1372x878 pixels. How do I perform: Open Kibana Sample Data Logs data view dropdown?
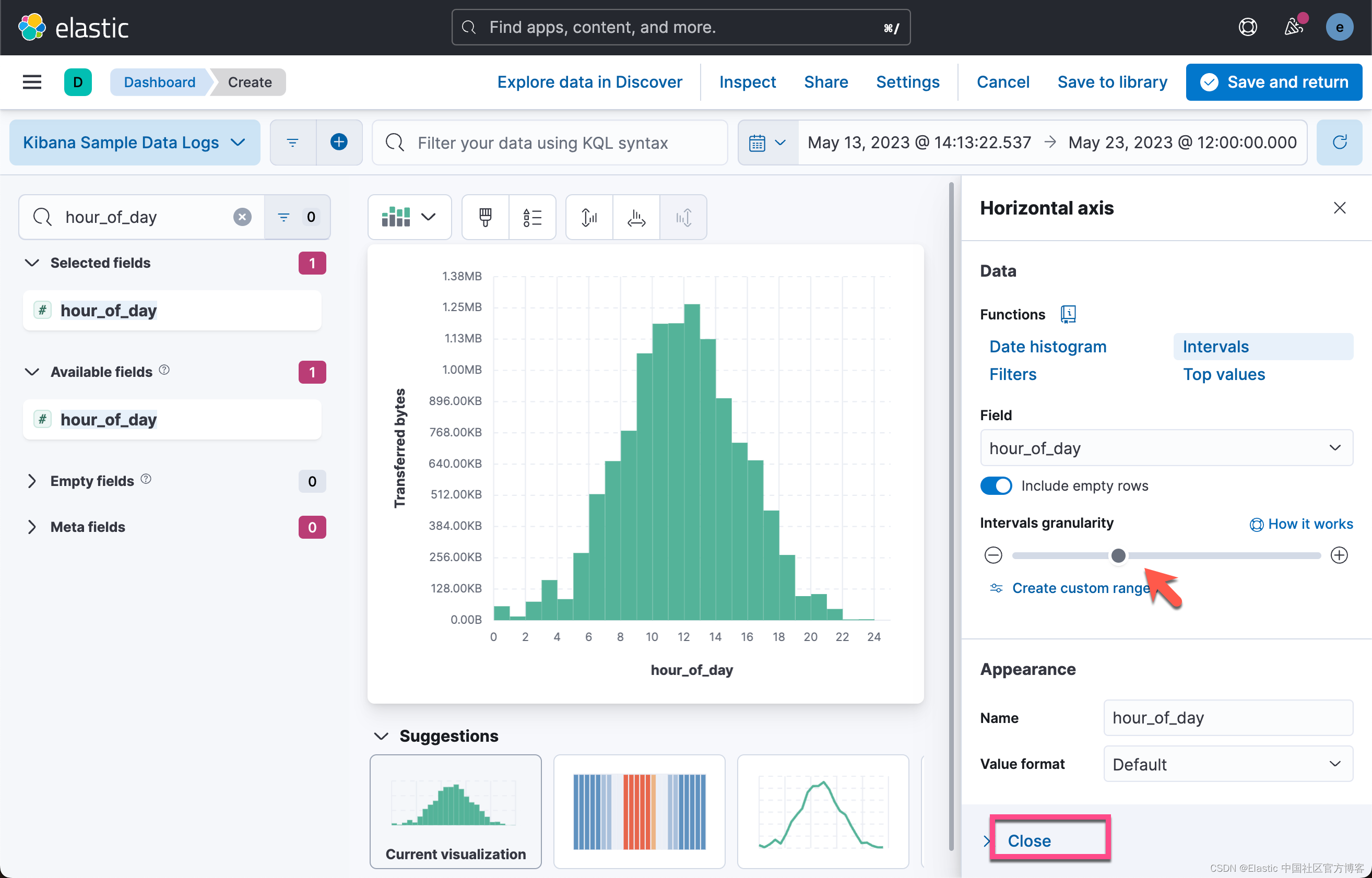pos(135,142)
